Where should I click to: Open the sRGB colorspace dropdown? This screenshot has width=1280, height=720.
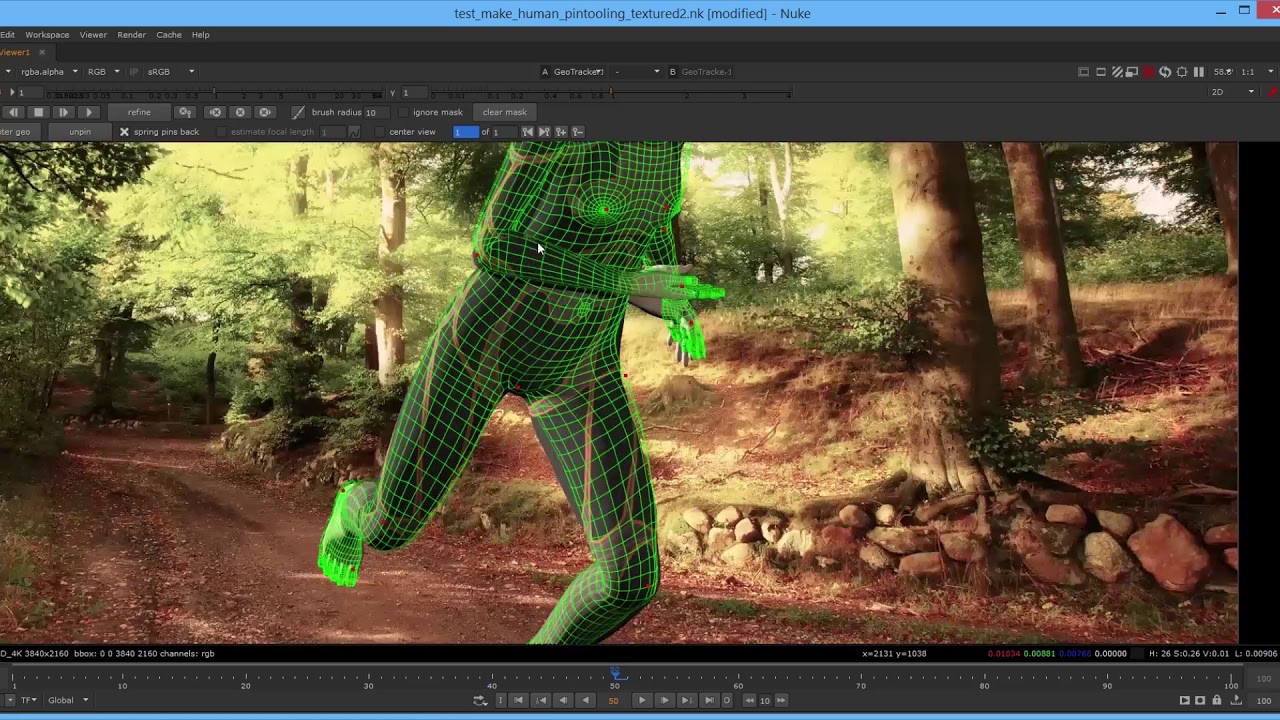(171, 72)
